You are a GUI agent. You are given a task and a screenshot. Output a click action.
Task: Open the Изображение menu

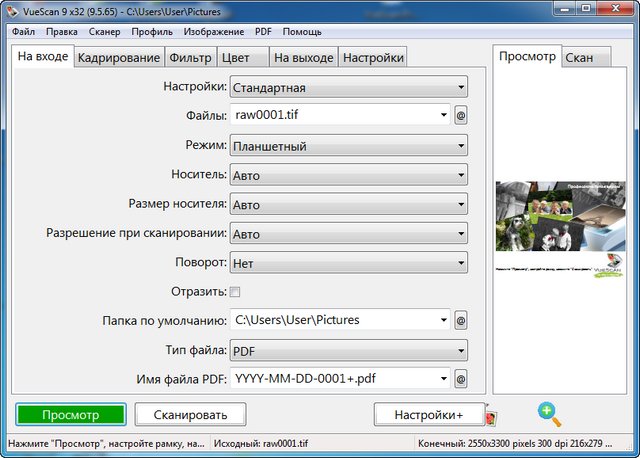click(213, 32)
